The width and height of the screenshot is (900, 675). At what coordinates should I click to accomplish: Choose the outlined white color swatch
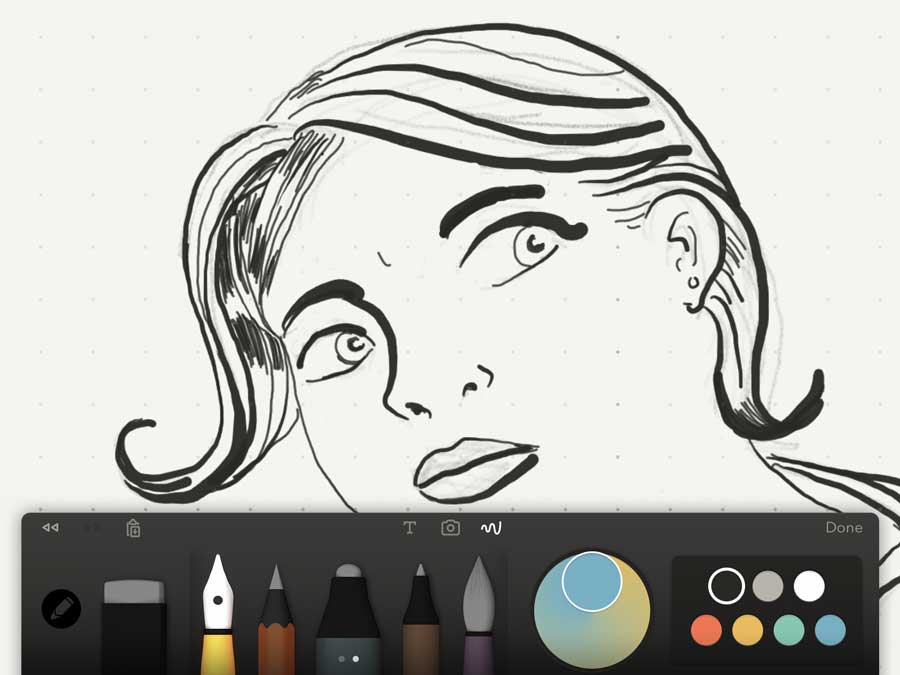pos(725,587)
